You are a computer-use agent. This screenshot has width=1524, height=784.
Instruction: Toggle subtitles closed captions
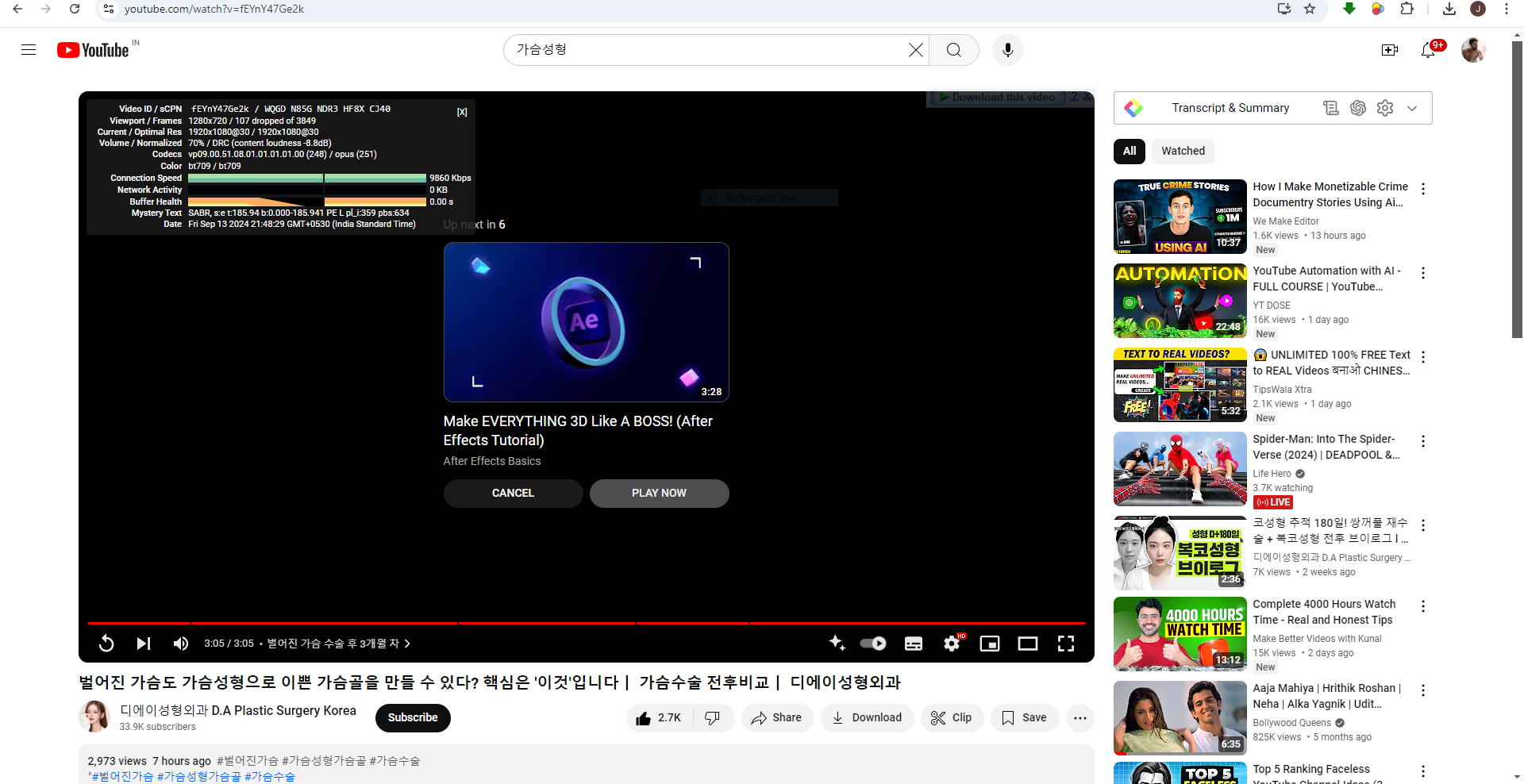pos(914,644)
